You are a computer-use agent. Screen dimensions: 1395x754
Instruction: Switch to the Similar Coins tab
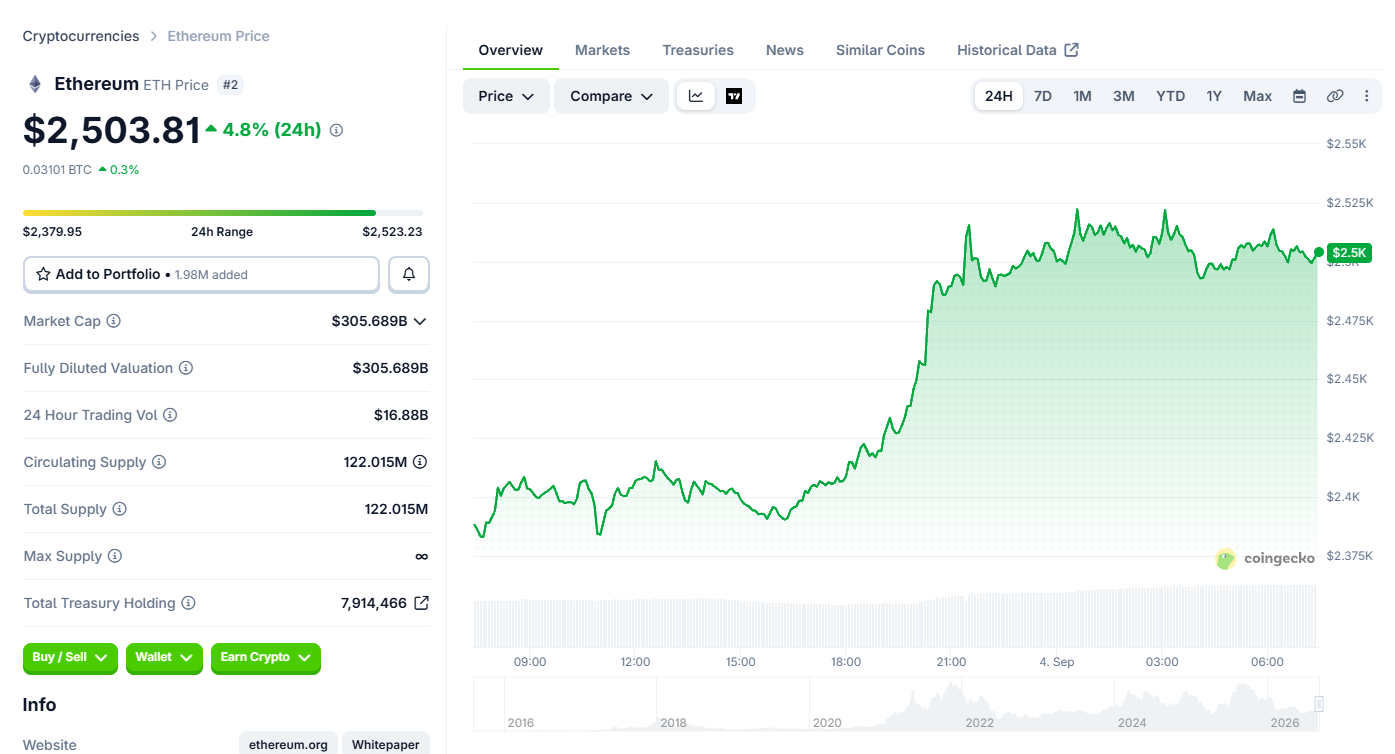[x=880, y=50]
